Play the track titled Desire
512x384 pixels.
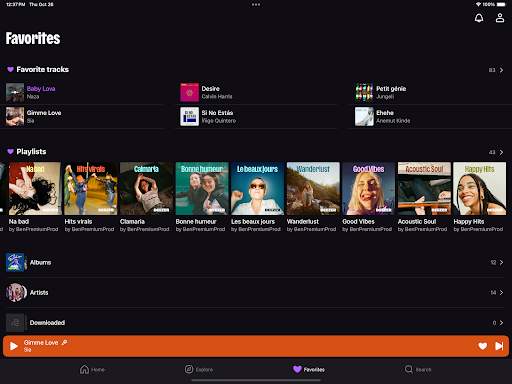(210, 89)
